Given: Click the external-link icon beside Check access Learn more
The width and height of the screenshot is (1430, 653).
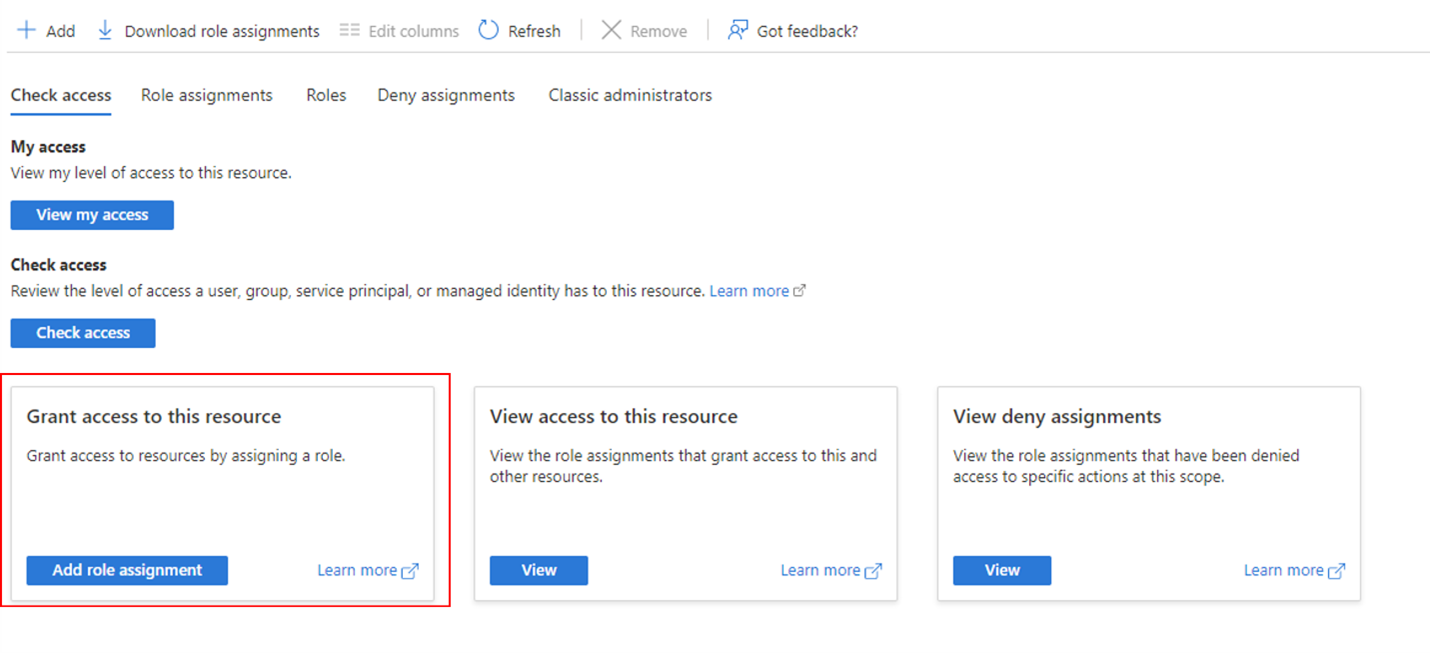Looking at the screenshot, I should click(800, 290).
